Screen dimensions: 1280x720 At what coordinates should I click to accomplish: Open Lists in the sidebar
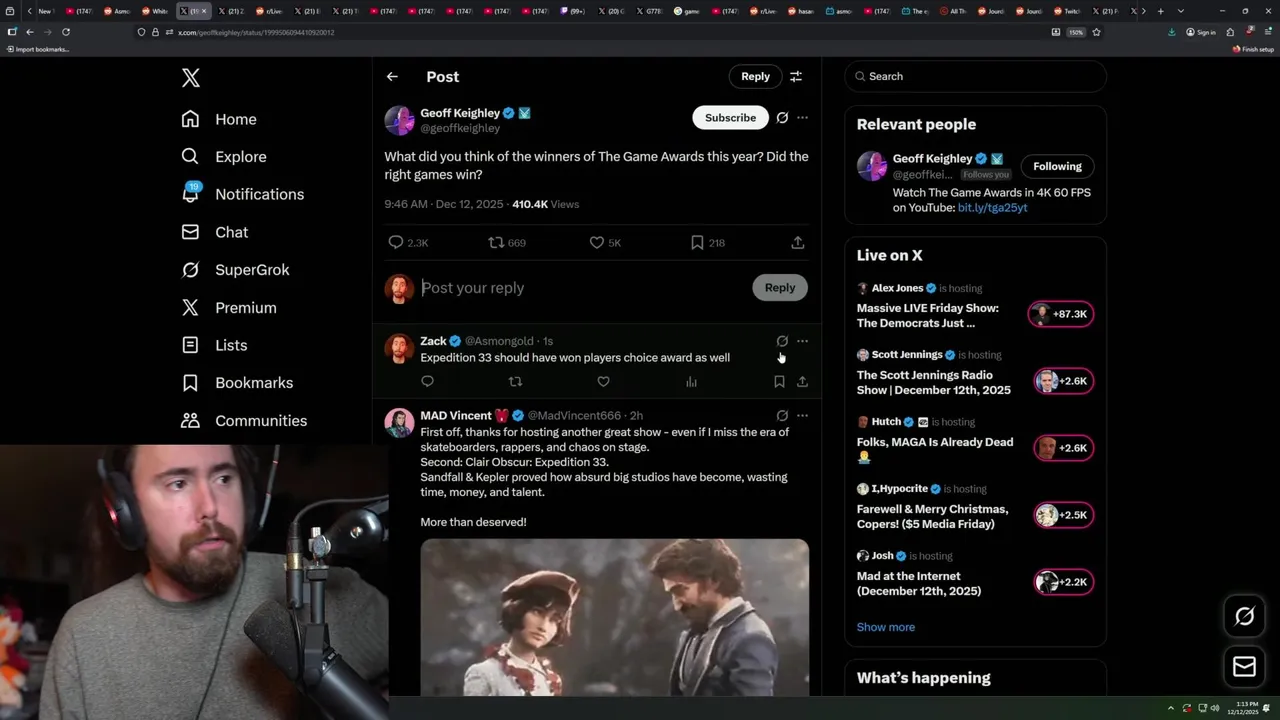pyautogui.click(x=214, y=345)
